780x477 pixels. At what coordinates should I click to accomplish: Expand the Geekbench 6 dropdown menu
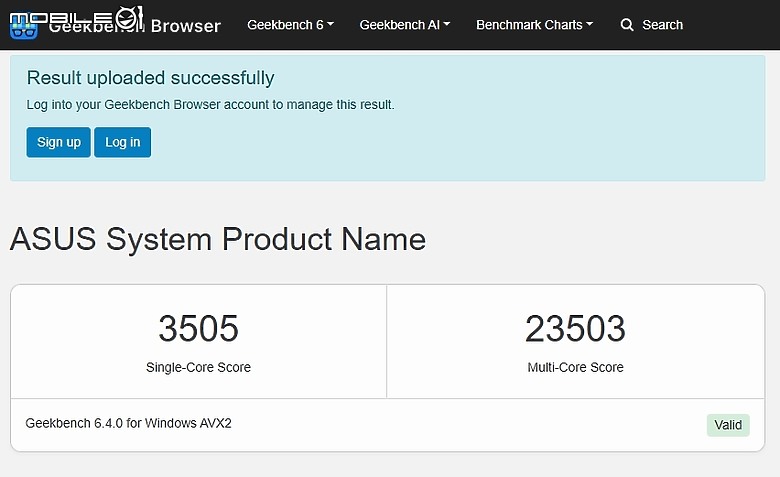[291, 25]
